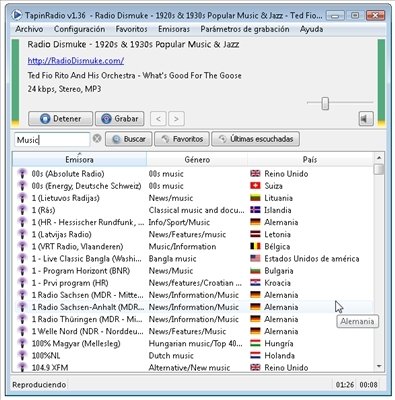
Task: Click the Latvian flag next to Letonia
Action: tap(255, 234)
